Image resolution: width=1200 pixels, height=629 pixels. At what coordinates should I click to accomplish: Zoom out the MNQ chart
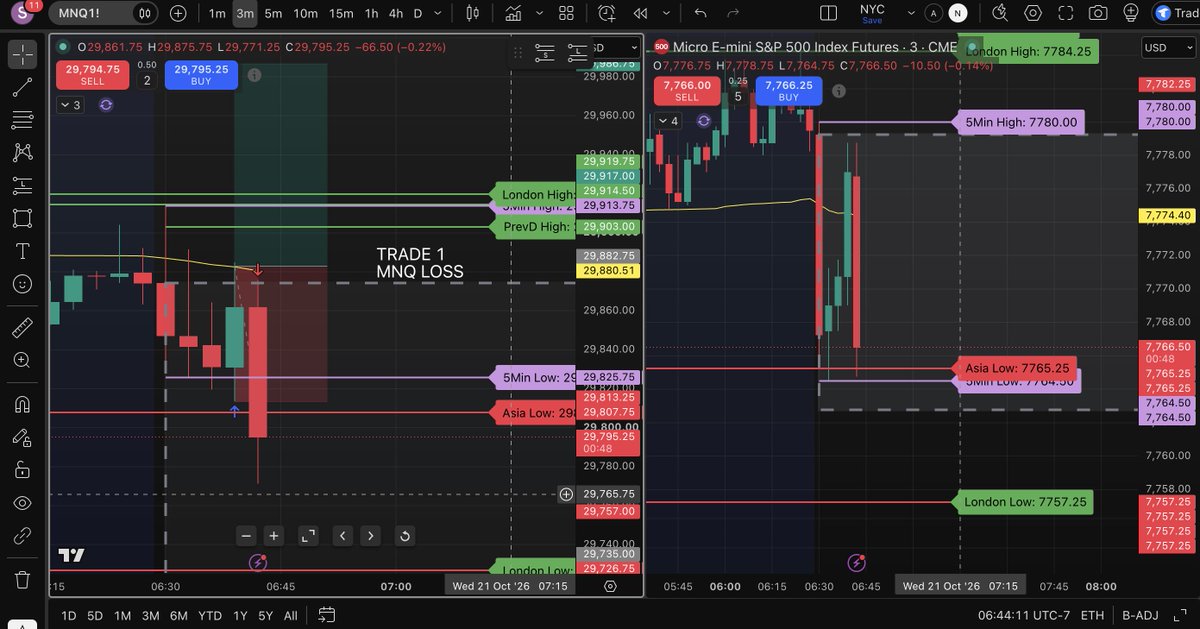click(247, 536)
